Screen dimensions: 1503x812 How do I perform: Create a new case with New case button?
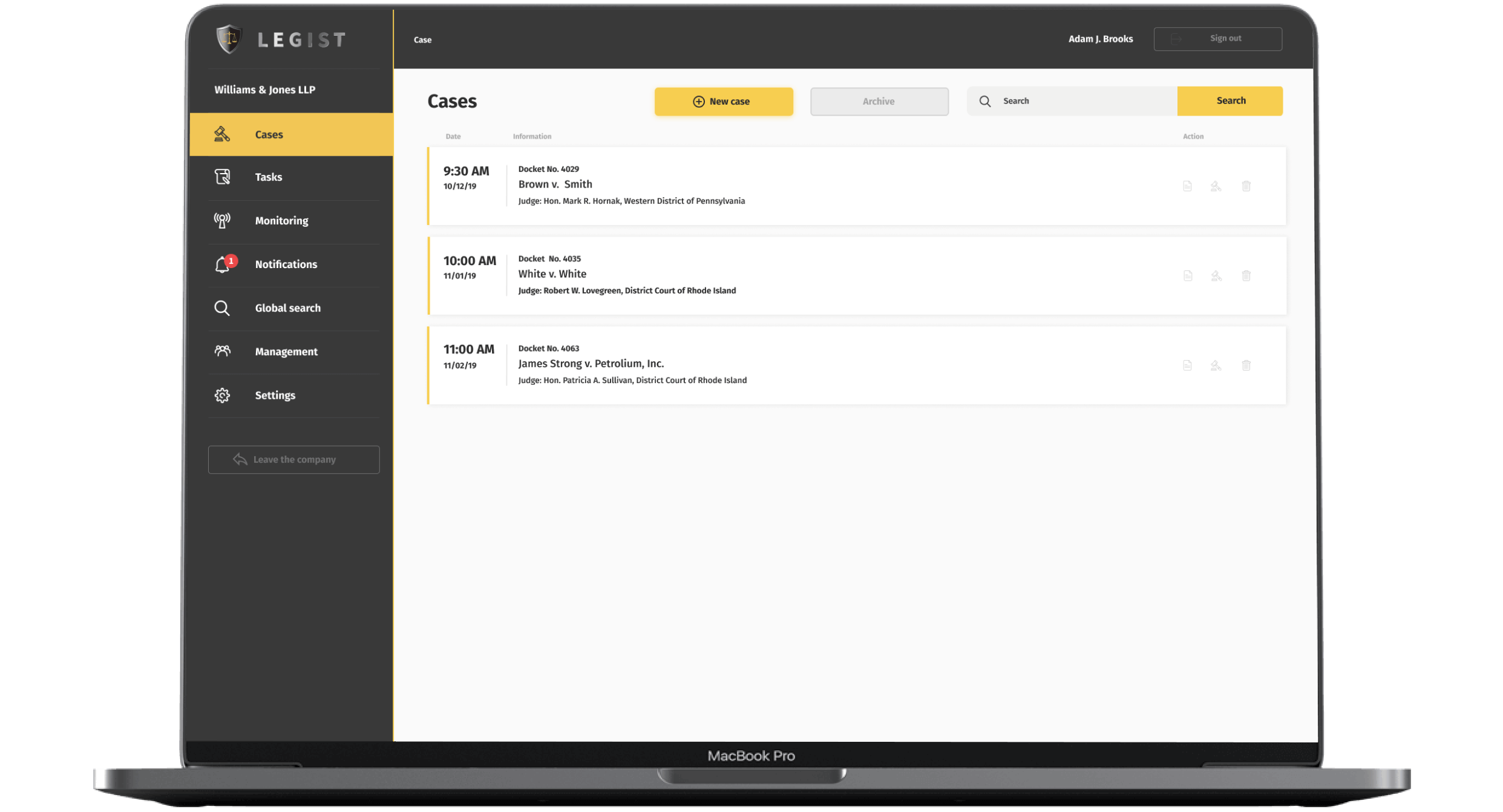723,101
